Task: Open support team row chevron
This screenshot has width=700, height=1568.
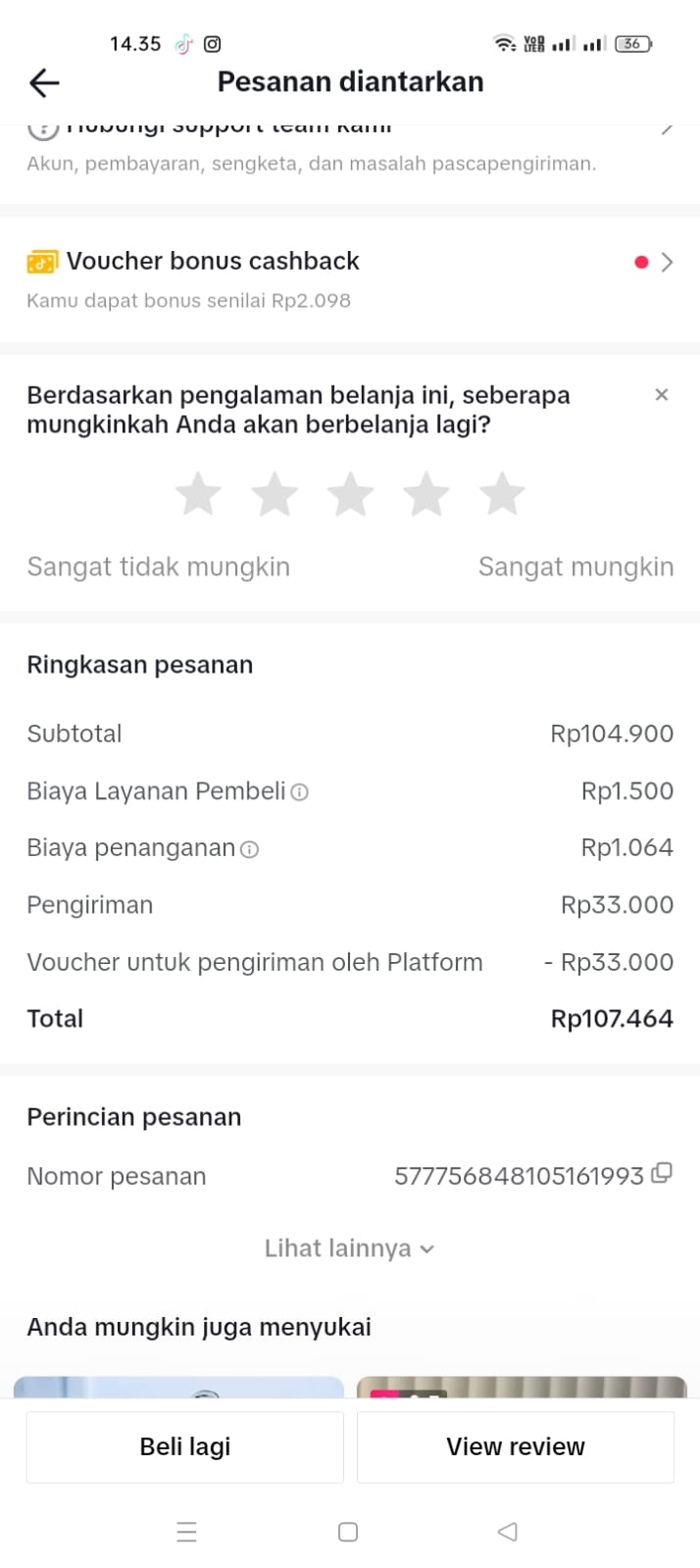Action: coord(668,128)
